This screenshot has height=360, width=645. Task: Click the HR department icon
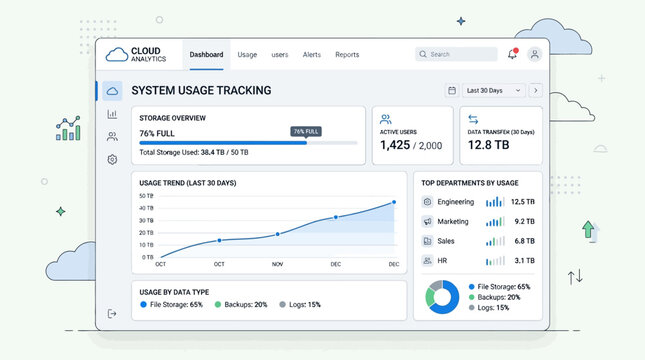(x=427, y=260)
